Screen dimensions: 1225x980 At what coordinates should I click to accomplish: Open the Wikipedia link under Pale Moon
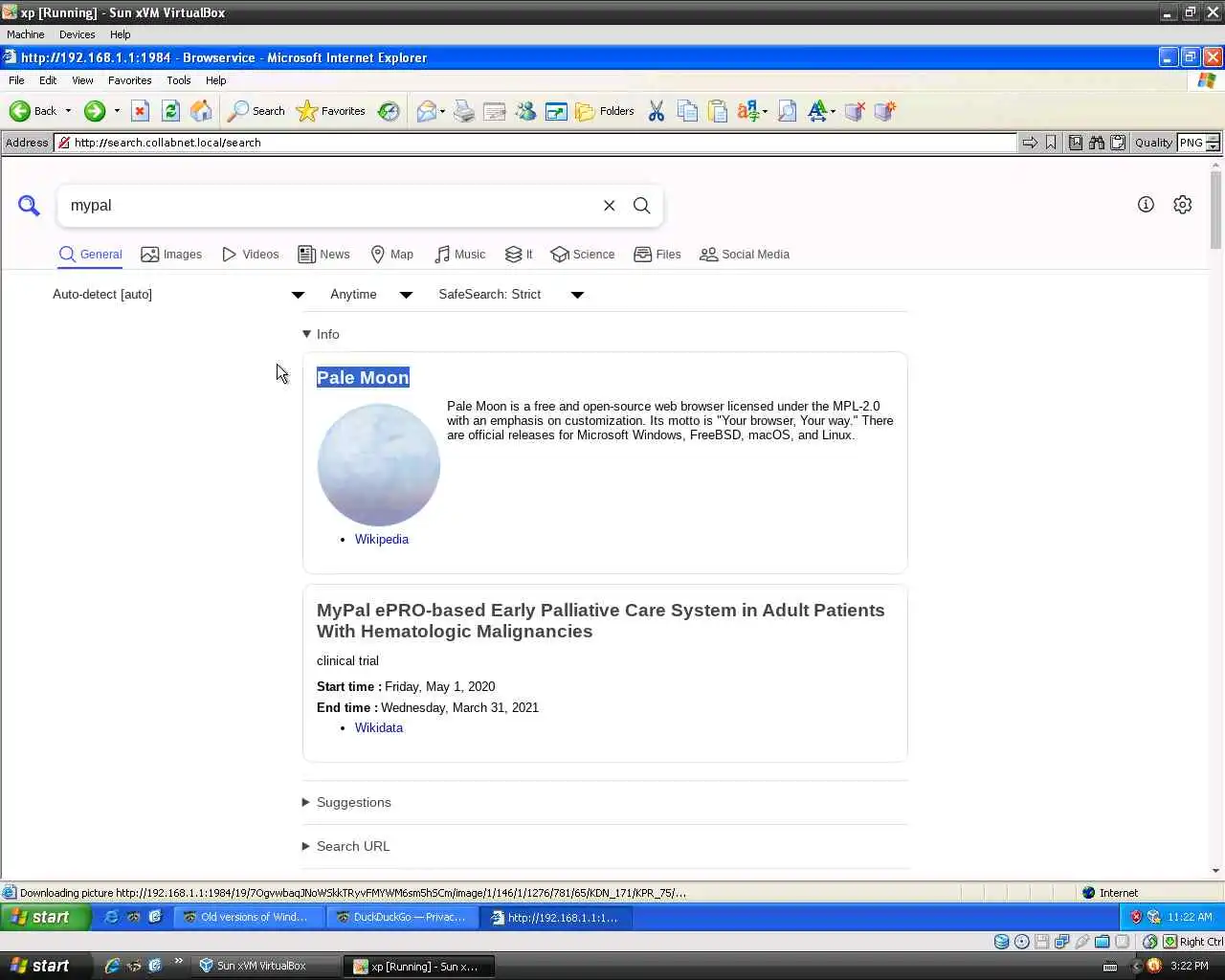tap(382, 539)
